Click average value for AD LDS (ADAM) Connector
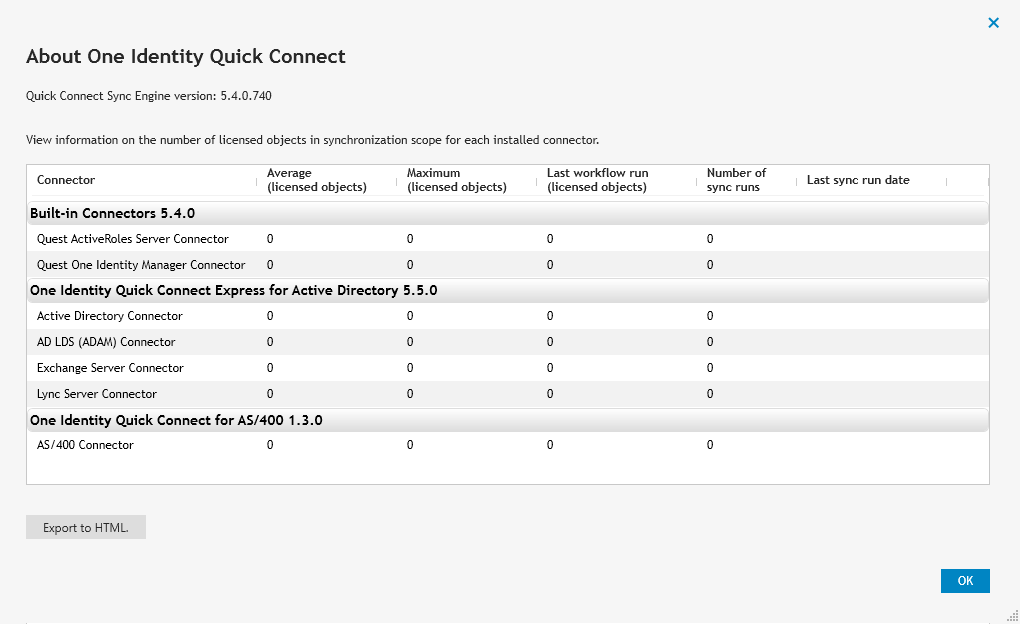 (270, 342)
